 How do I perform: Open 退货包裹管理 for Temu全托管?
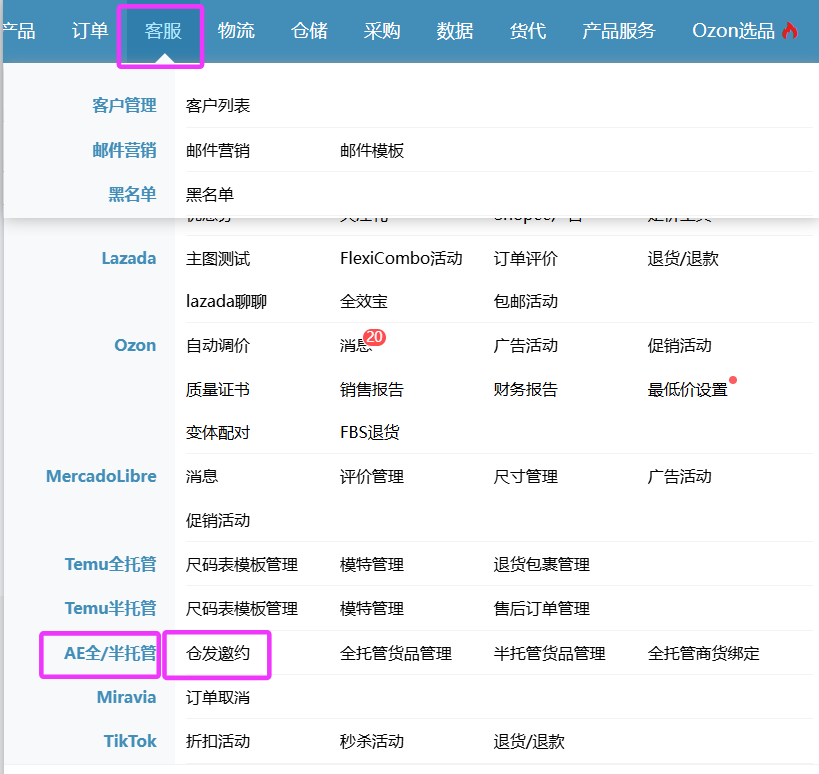pyautogui.click(x=541, y=565)
